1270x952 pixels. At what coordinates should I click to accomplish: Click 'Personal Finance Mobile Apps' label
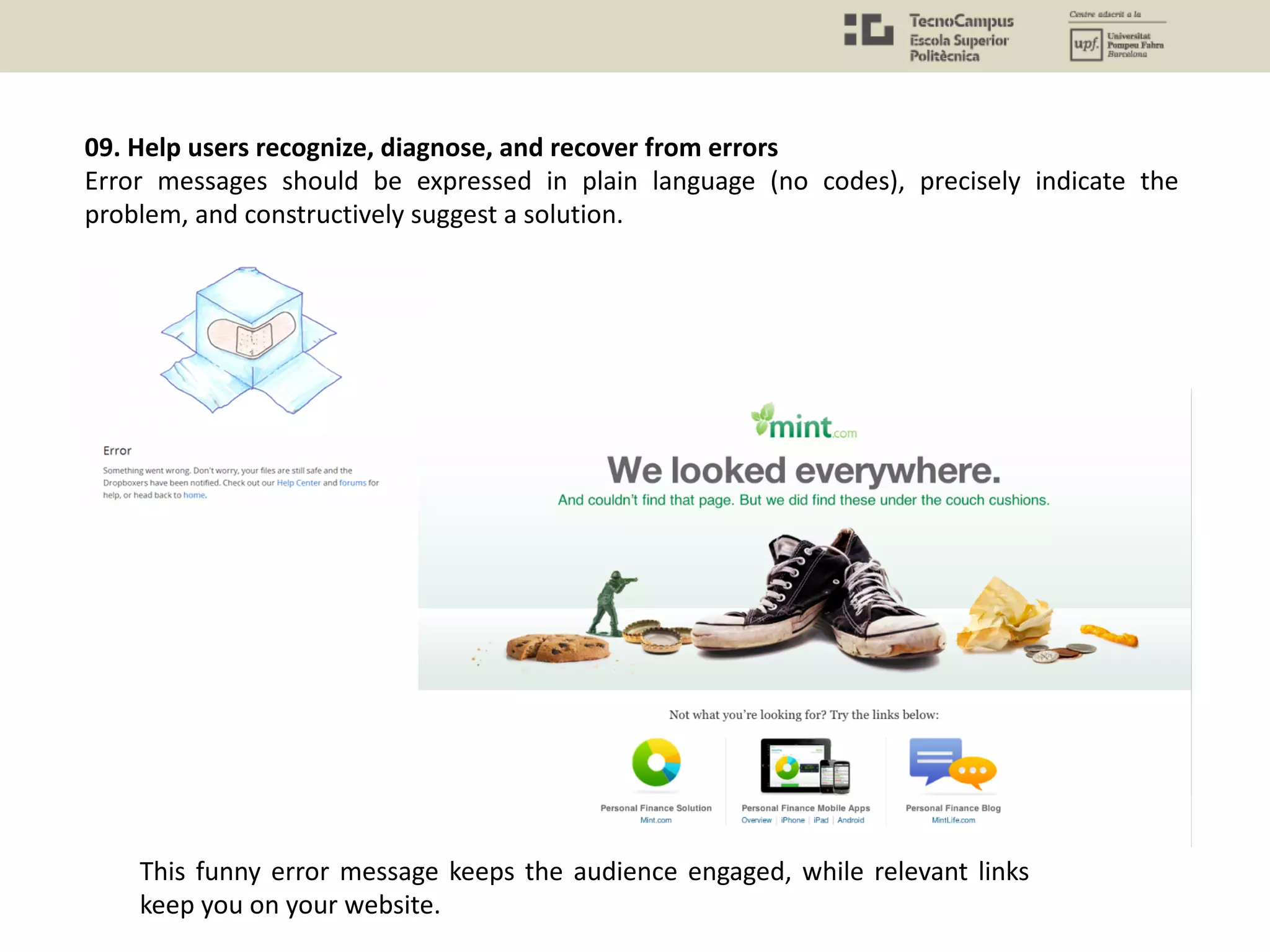(806, 808)
